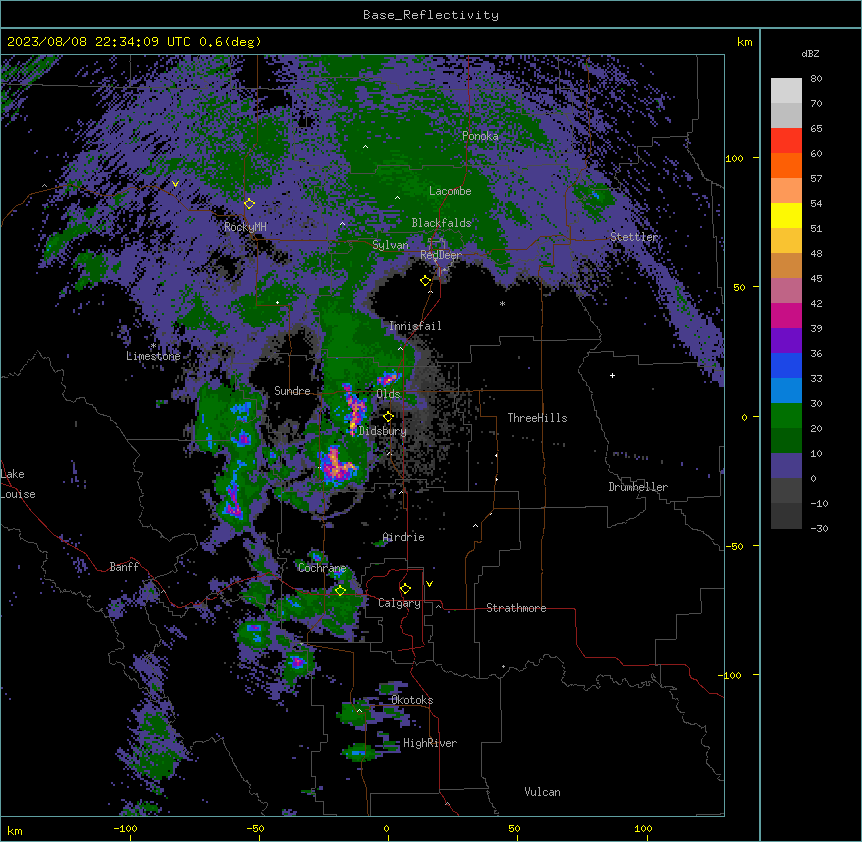Screen dimensions: 862x842
Task: Click the km label at top right
Action: coord(745,42)
